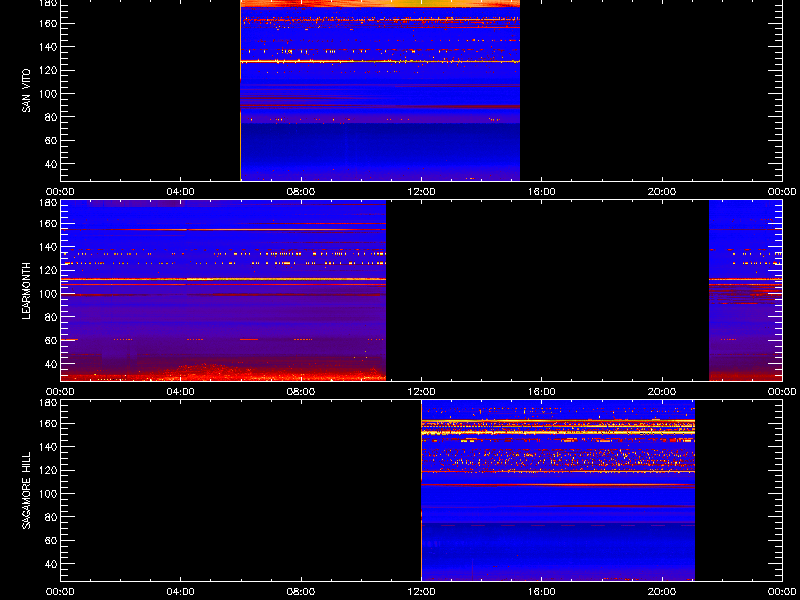The width and height of the screenshot is (800, 600).
Task: Click the 12:00 label under Sagamore Hill plot
Action: click(421, 592)
